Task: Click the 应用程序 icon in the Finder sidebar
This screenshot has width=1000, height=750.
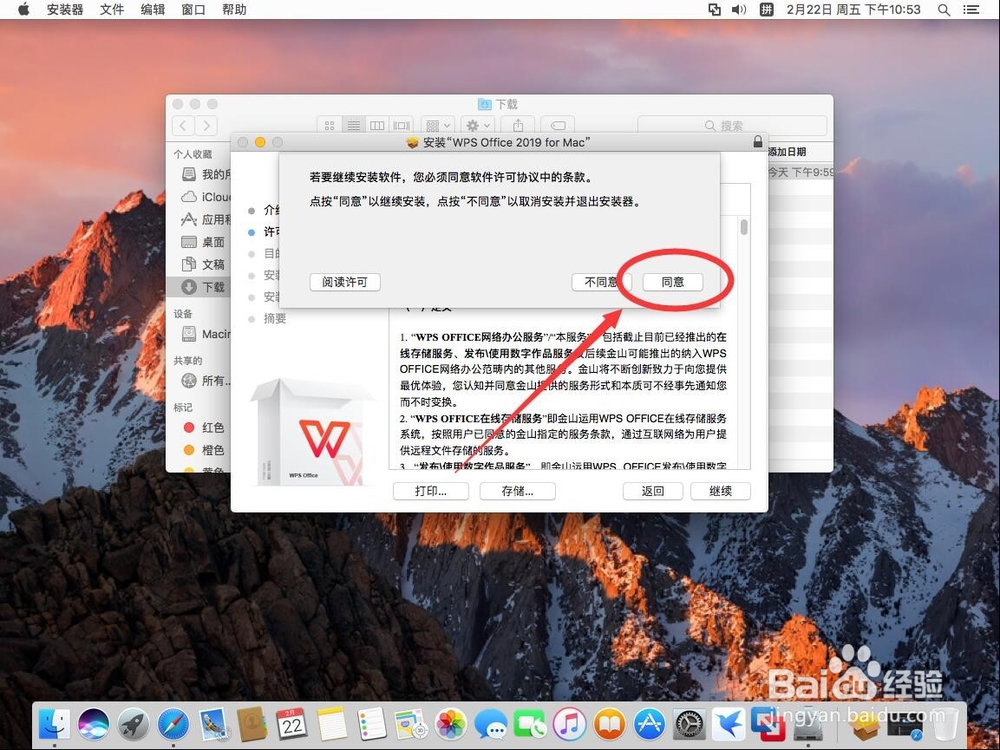Action: [x=189, y=219]
